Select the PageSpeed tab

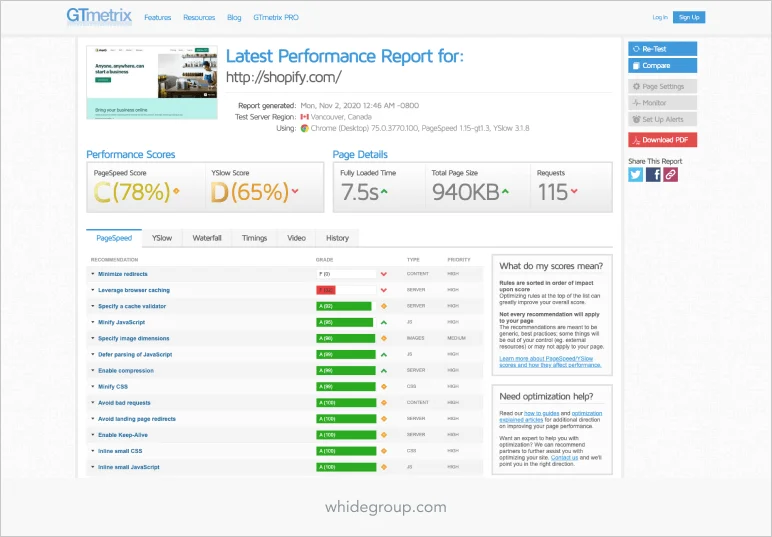click(114, 238)
